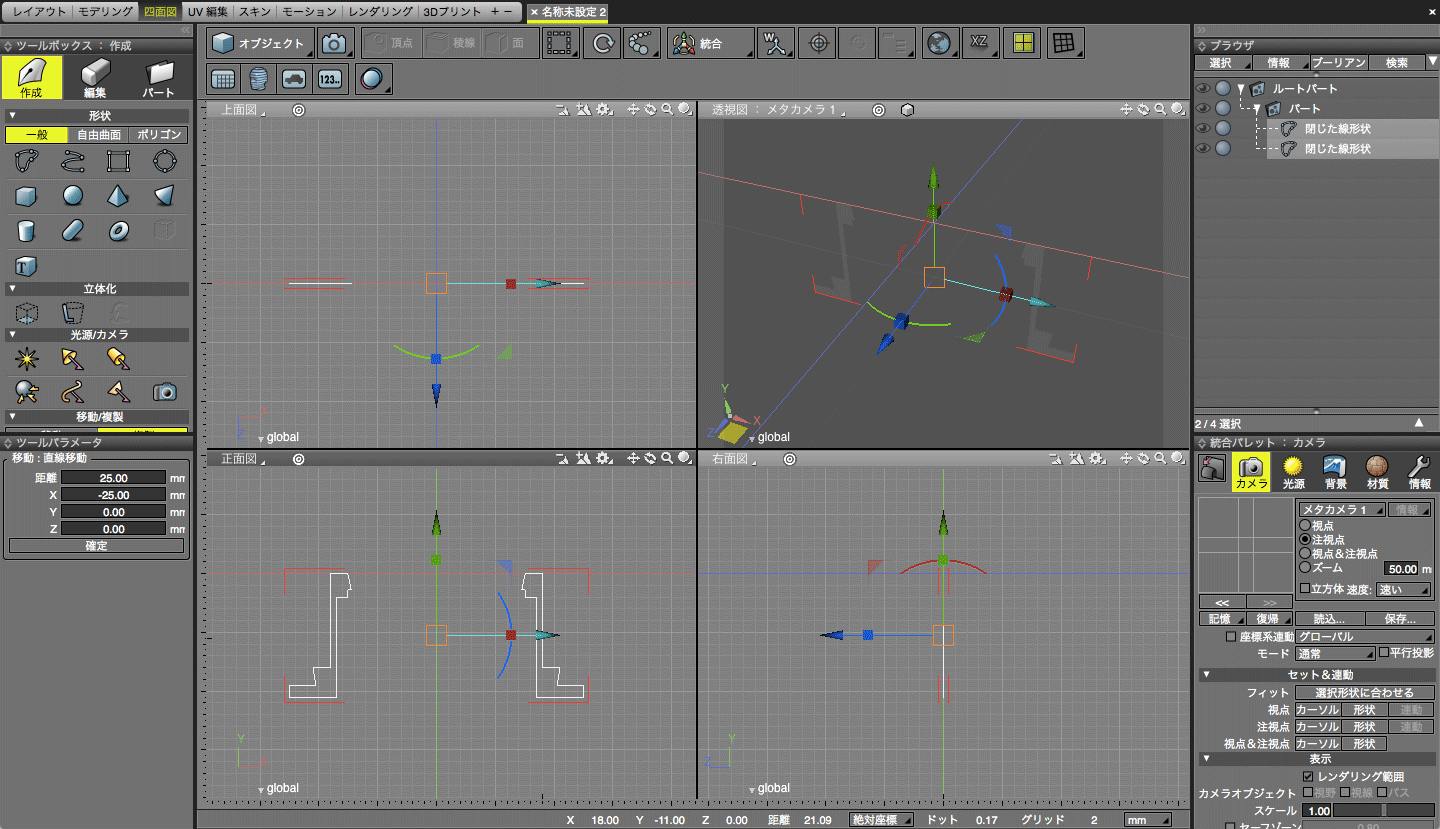
Task: Open the 光源 light palette
Action: (1294, 471)
